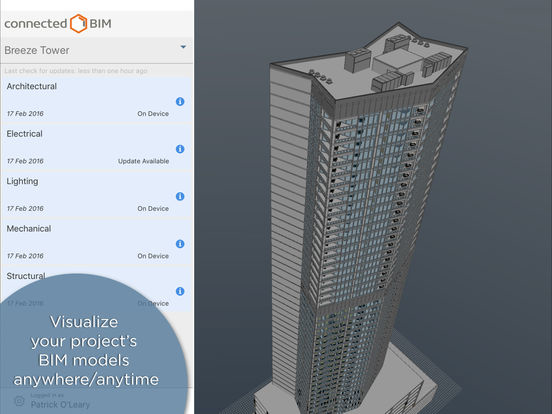Open info for the Lighting model

pyautogui.click(x=180, y=196)
